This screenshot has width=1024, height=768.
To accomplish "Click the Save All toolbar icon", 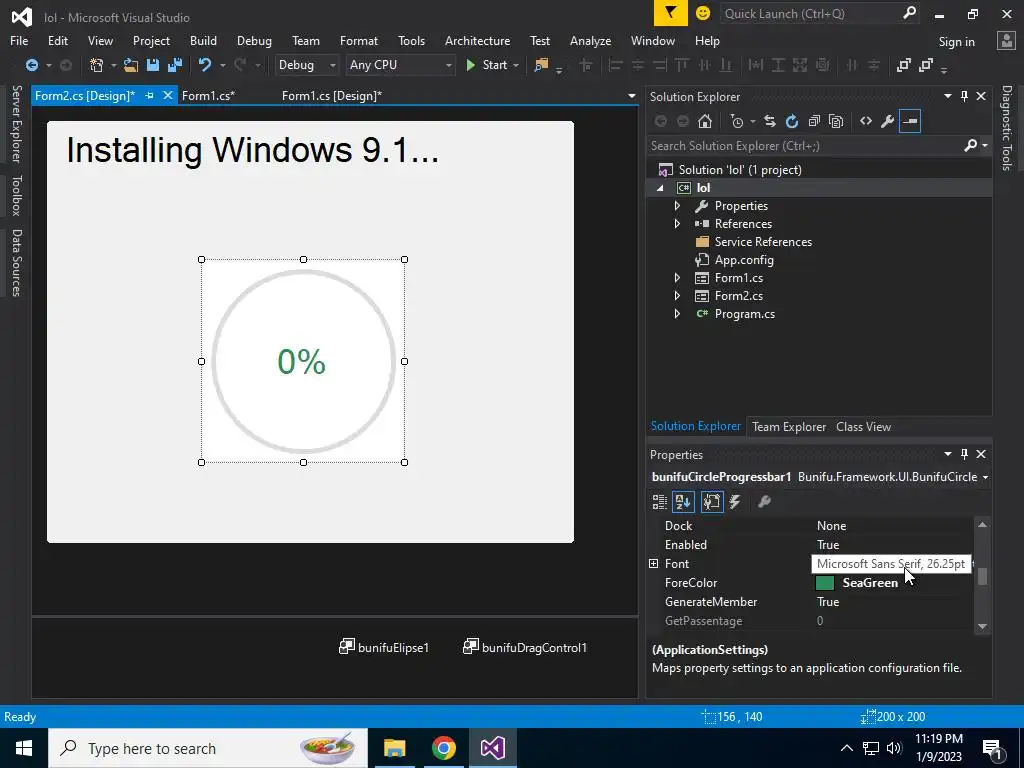I will (174, 65).
